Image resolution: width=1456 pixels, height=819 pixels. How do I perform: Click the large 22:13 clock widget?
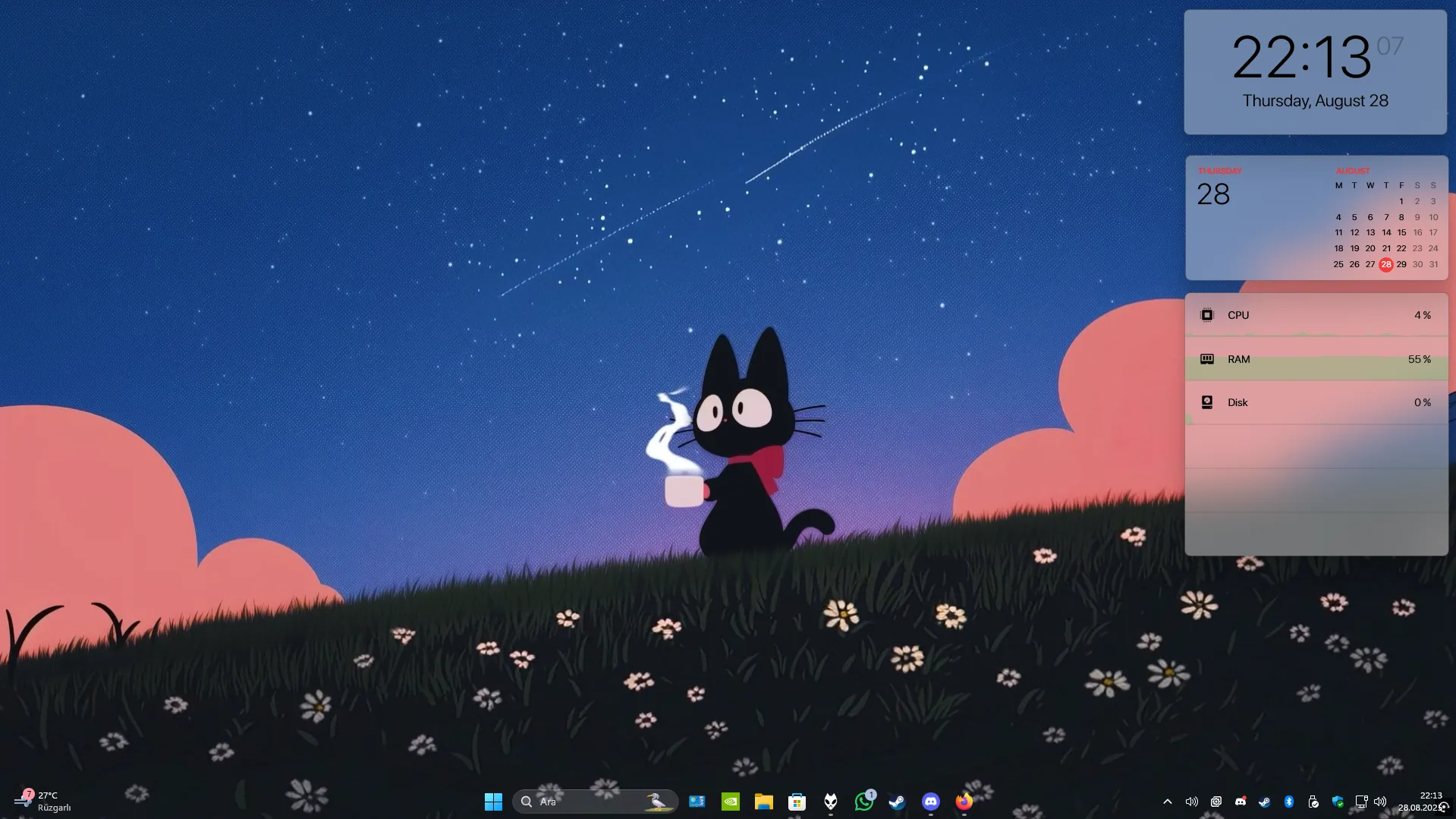pyautogui.click(x=1302, y=57)
